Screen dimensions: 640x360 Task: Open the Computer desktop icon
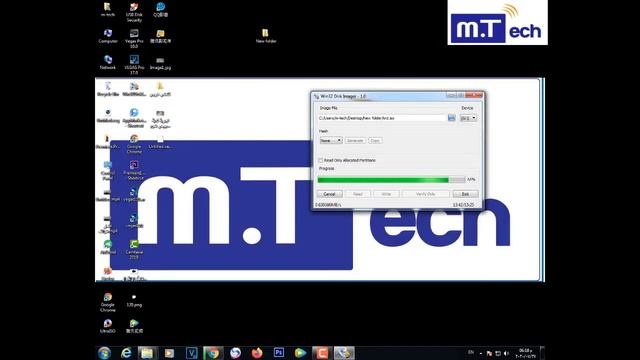click(x=108, y=36)
